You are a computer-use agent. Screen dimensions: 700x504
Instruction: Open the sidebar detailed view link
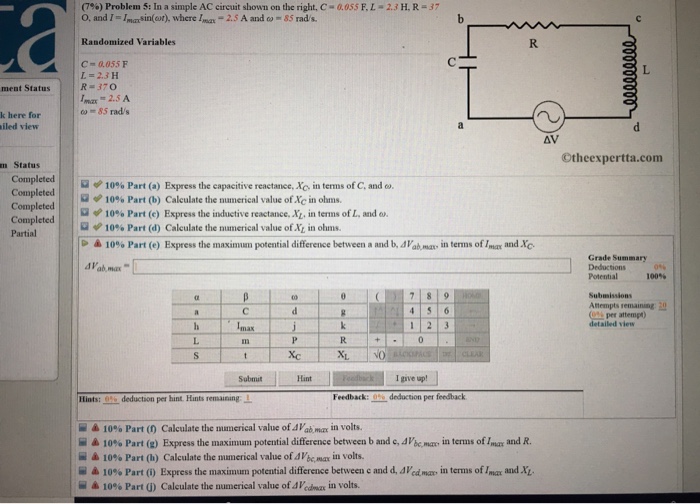(x=20, y=121)
